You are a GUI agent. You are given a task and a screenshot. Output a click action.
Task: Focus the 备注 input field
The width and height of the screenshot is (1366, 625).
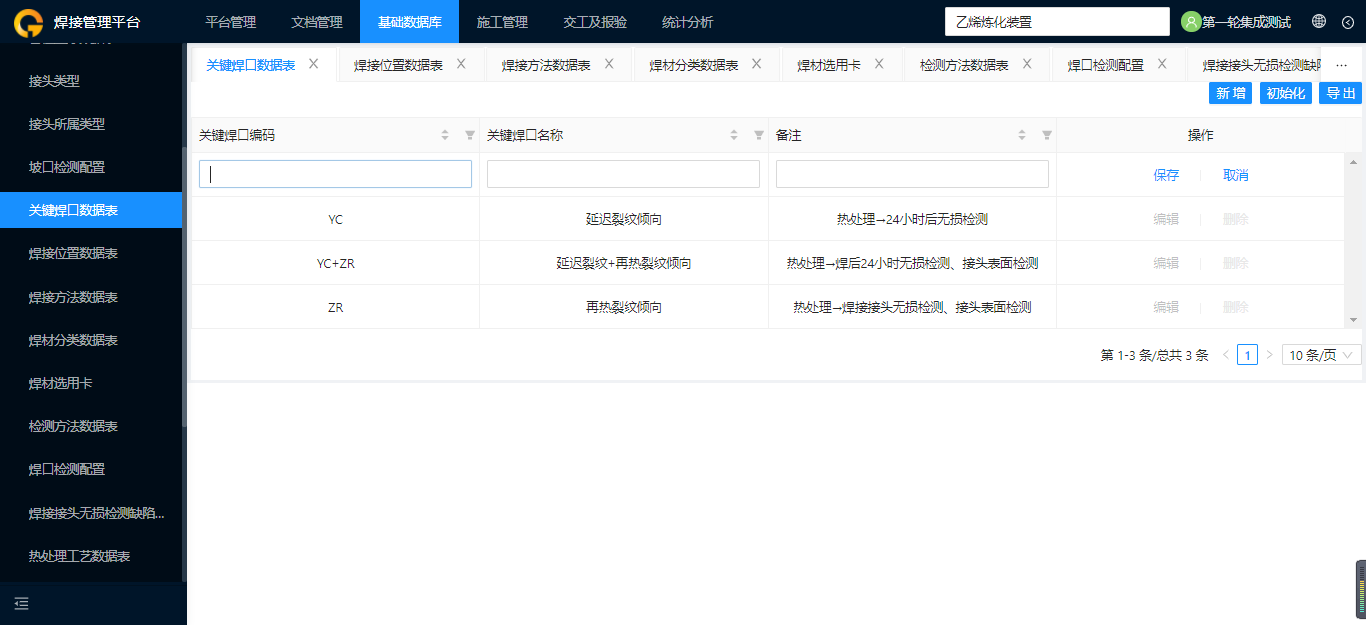pos(912,174)
